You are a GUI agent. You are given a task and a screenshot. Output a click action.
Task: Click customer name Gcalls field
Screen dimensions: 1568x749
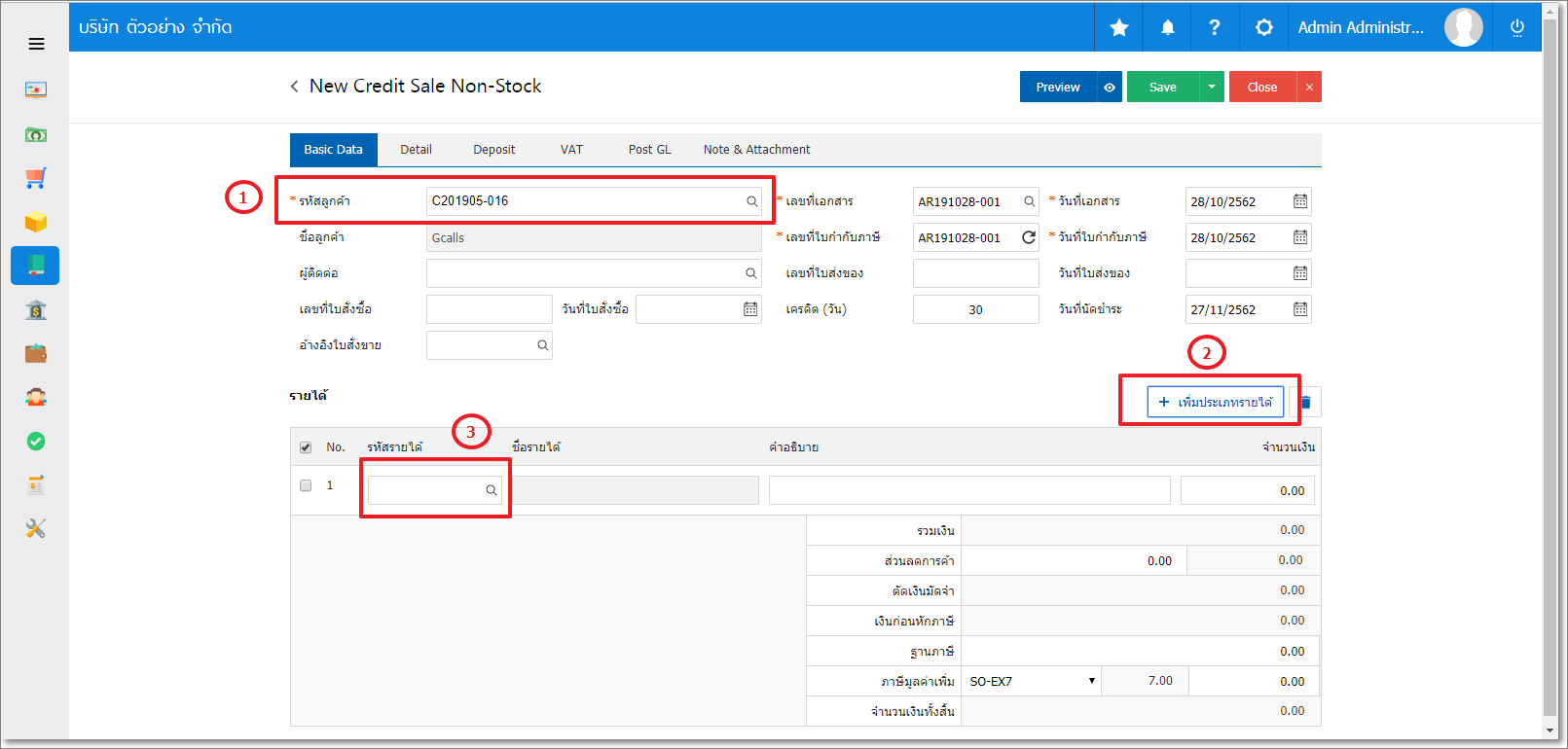click(594, 237)
